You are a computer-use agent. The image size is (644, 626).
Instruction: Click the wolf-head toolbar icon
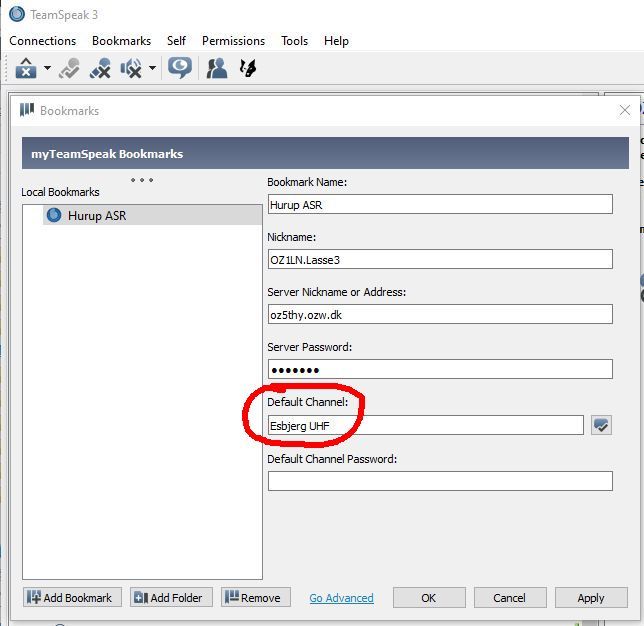(x=248, y=68)
